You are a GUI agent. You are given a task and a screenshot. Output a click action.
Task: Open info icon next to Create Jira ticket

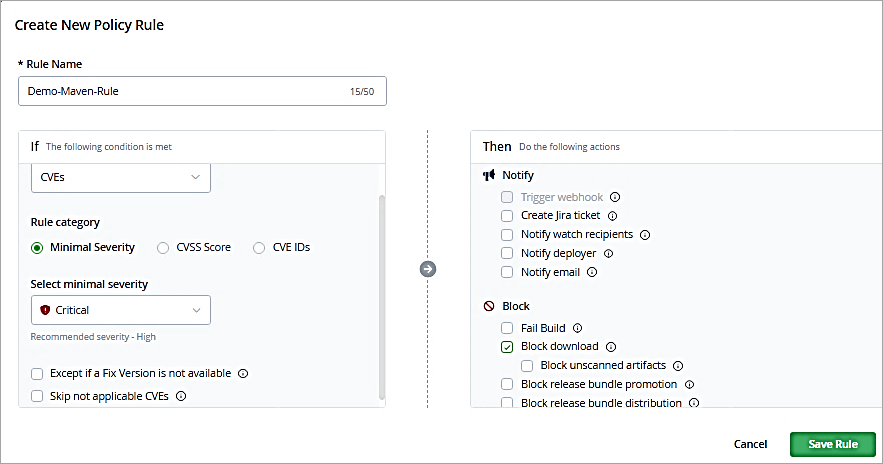coord(613,216)
